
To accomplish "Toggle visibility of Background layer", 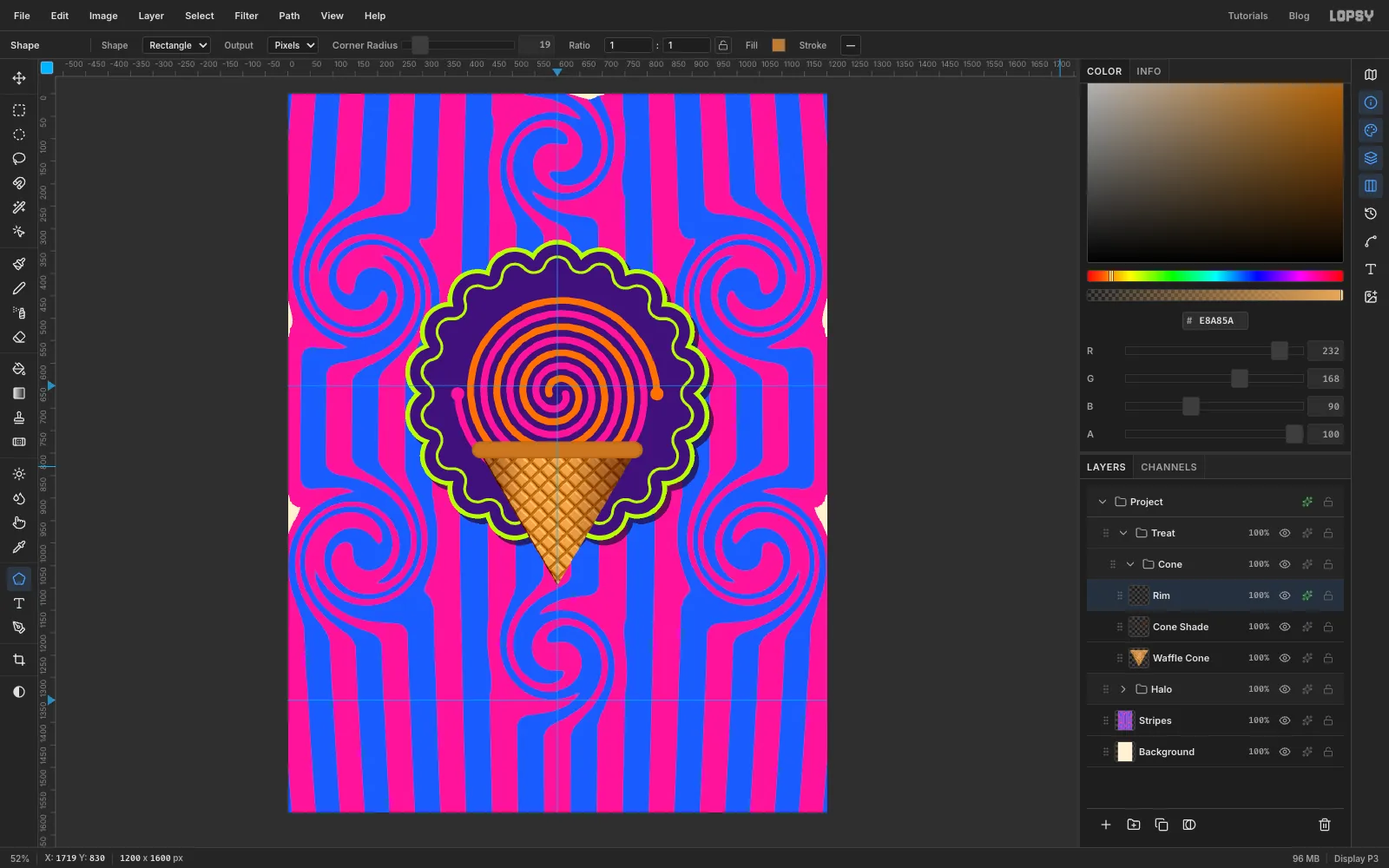I will (1285, 752).
